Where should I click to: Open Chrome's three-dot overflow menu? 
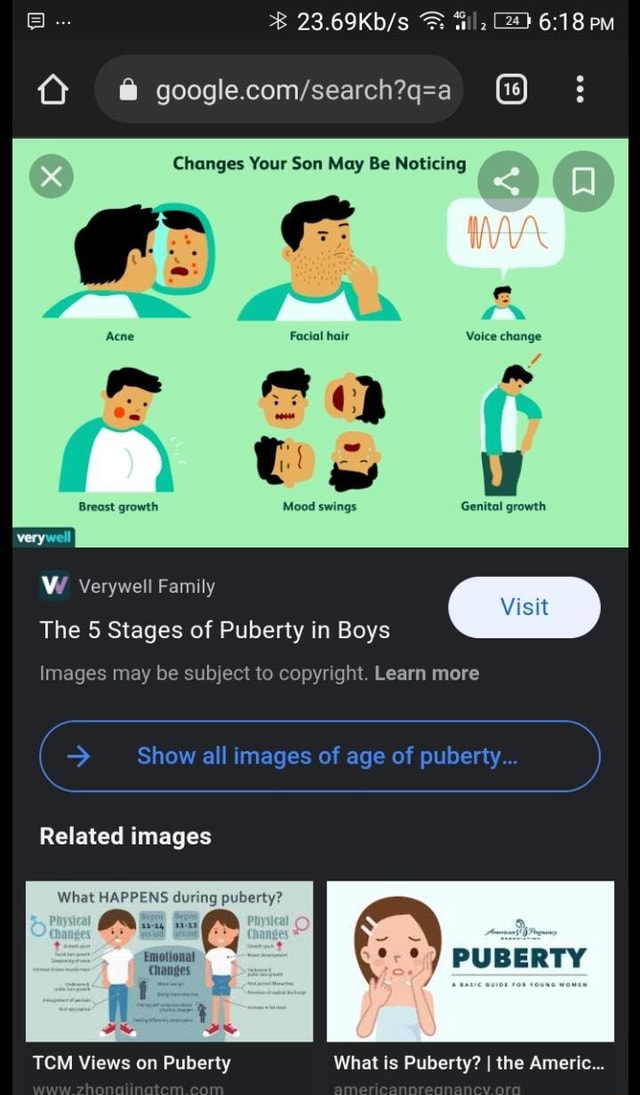(579, 89)
